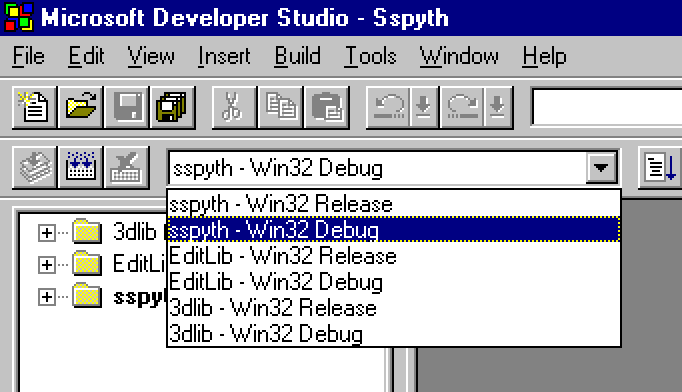Open the Insert menu
Screen dimensions: 682x392
224,57
